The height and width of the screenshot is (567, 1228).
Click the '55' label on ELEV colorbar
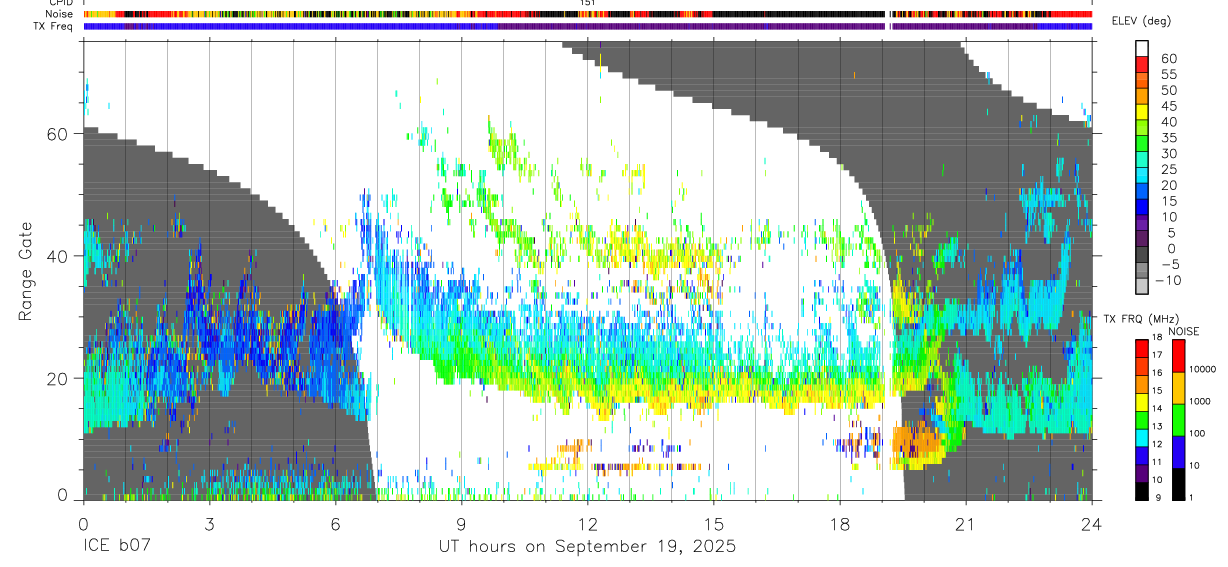pos(1169,74)
